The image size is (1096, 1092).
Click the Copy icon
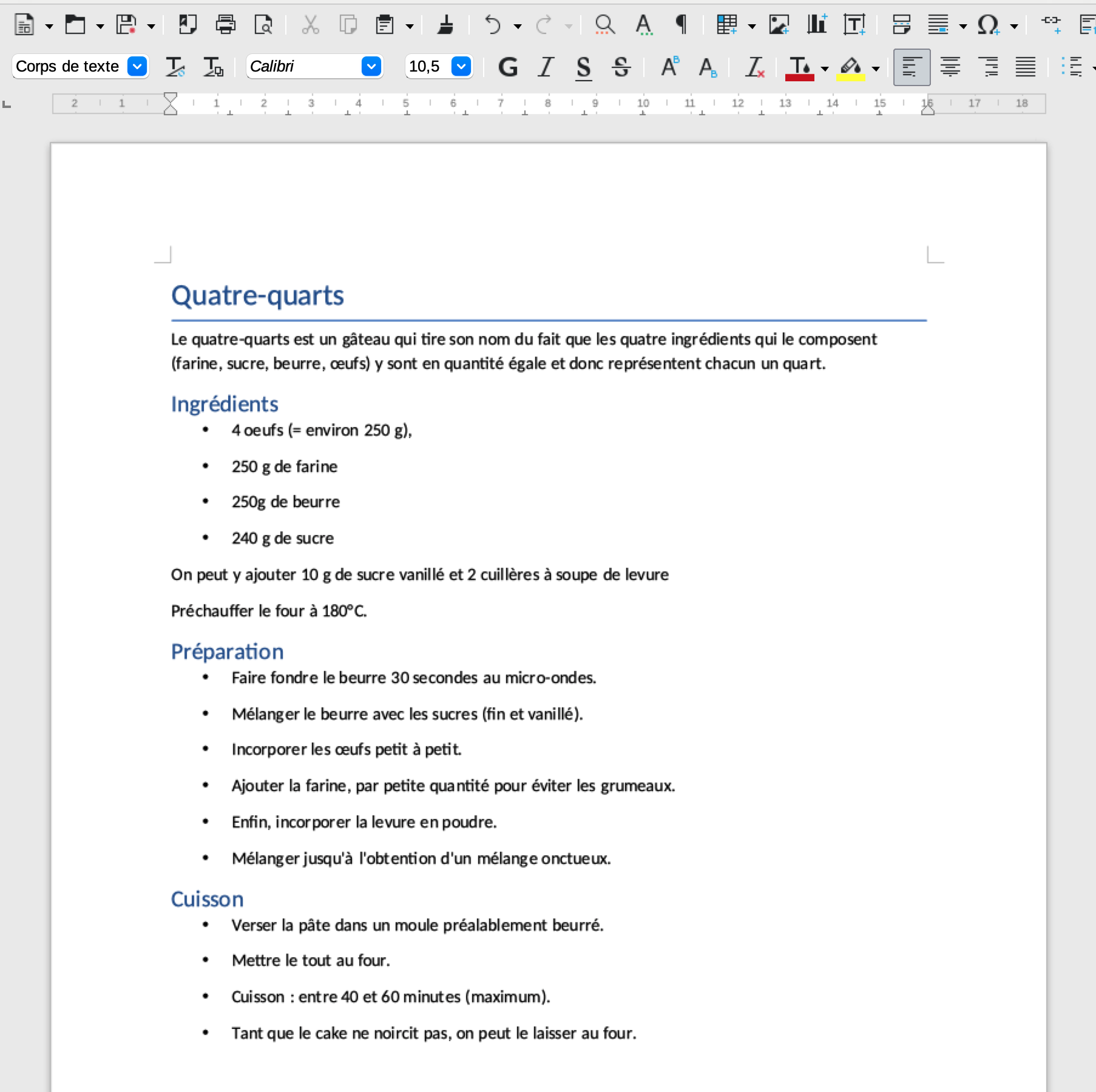point(348,25)
